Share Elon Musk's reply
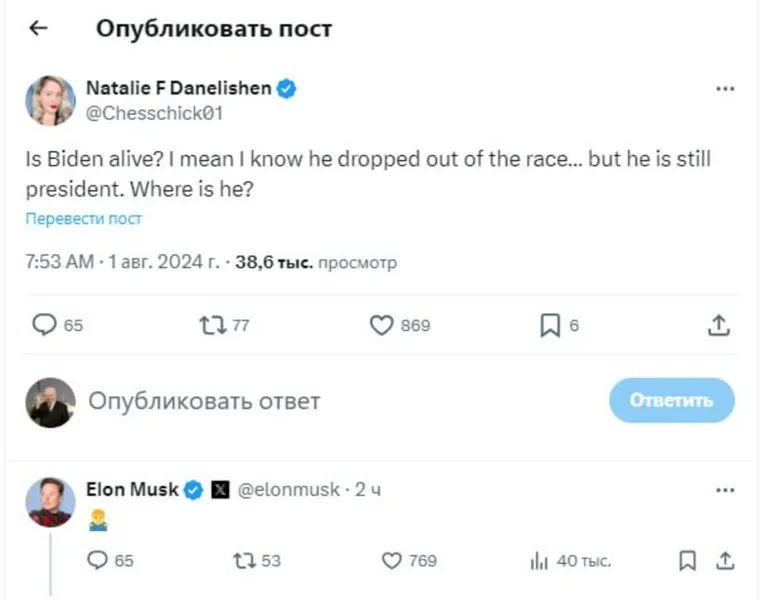Screen dimensions: 760x600 (x=725, y=561)
